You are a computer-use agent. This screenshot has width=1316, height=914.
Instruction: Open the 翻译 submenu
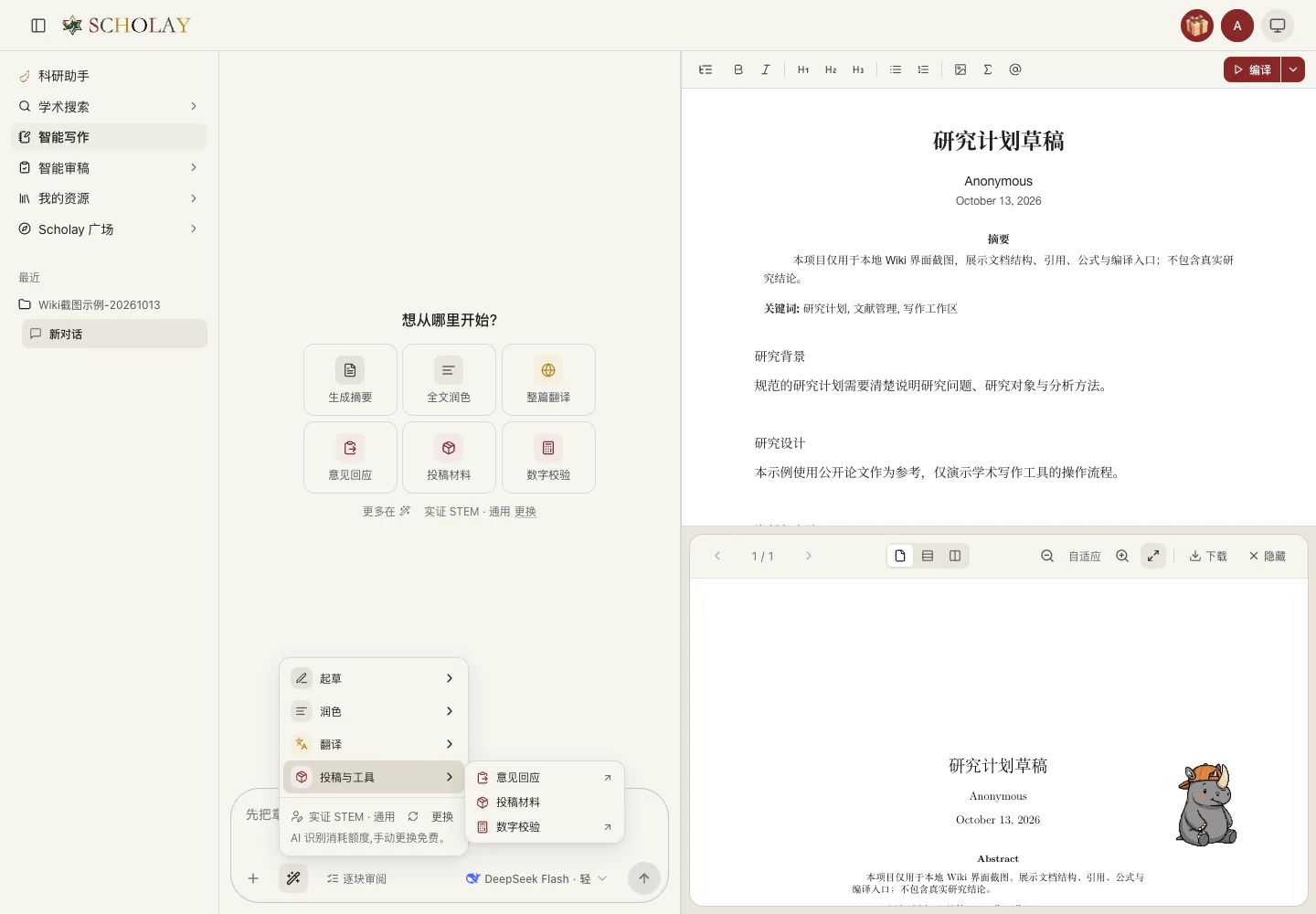tap(374, 744)
